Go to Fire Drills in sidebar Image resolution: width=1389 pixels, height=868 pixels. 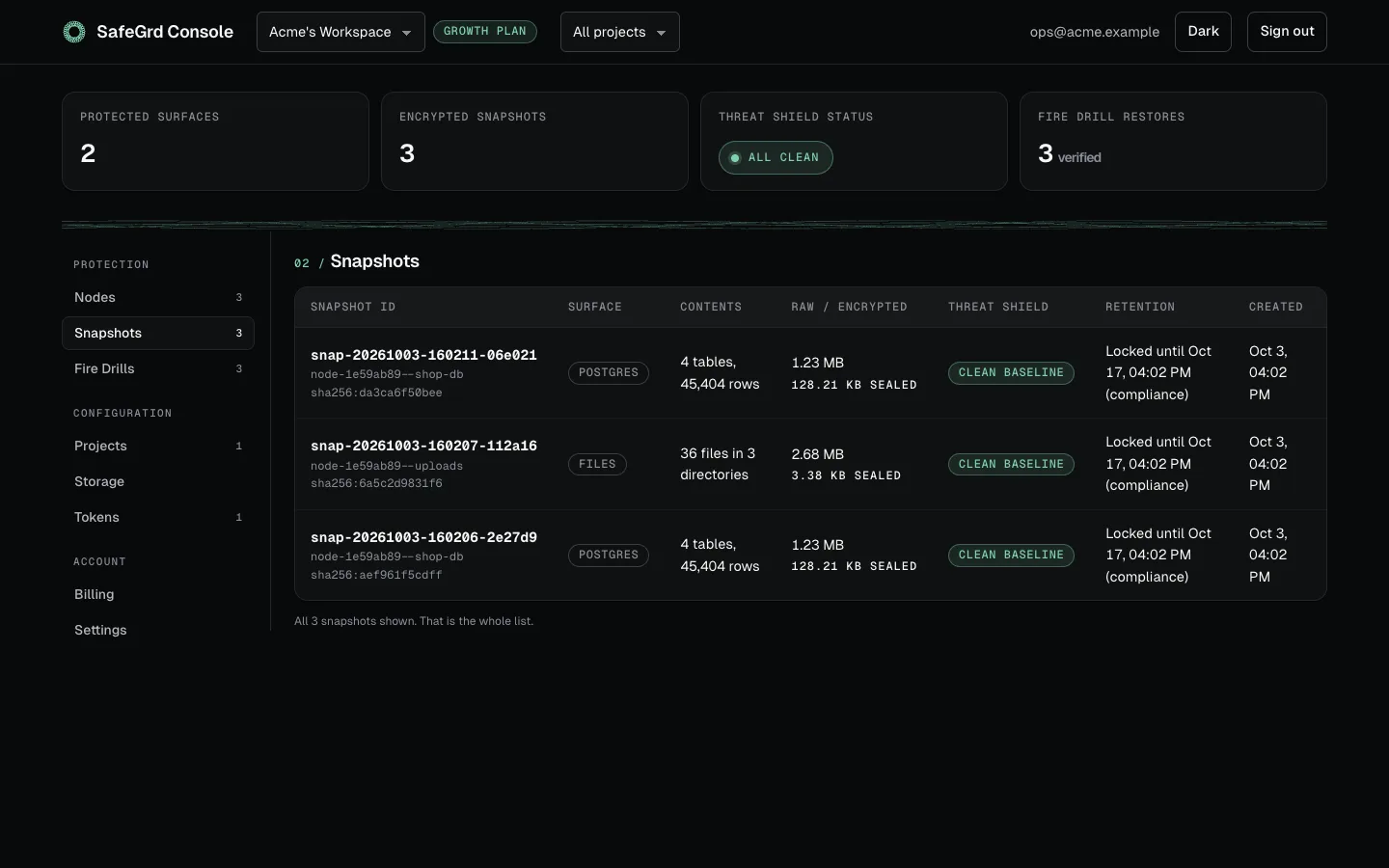[158, 368]
